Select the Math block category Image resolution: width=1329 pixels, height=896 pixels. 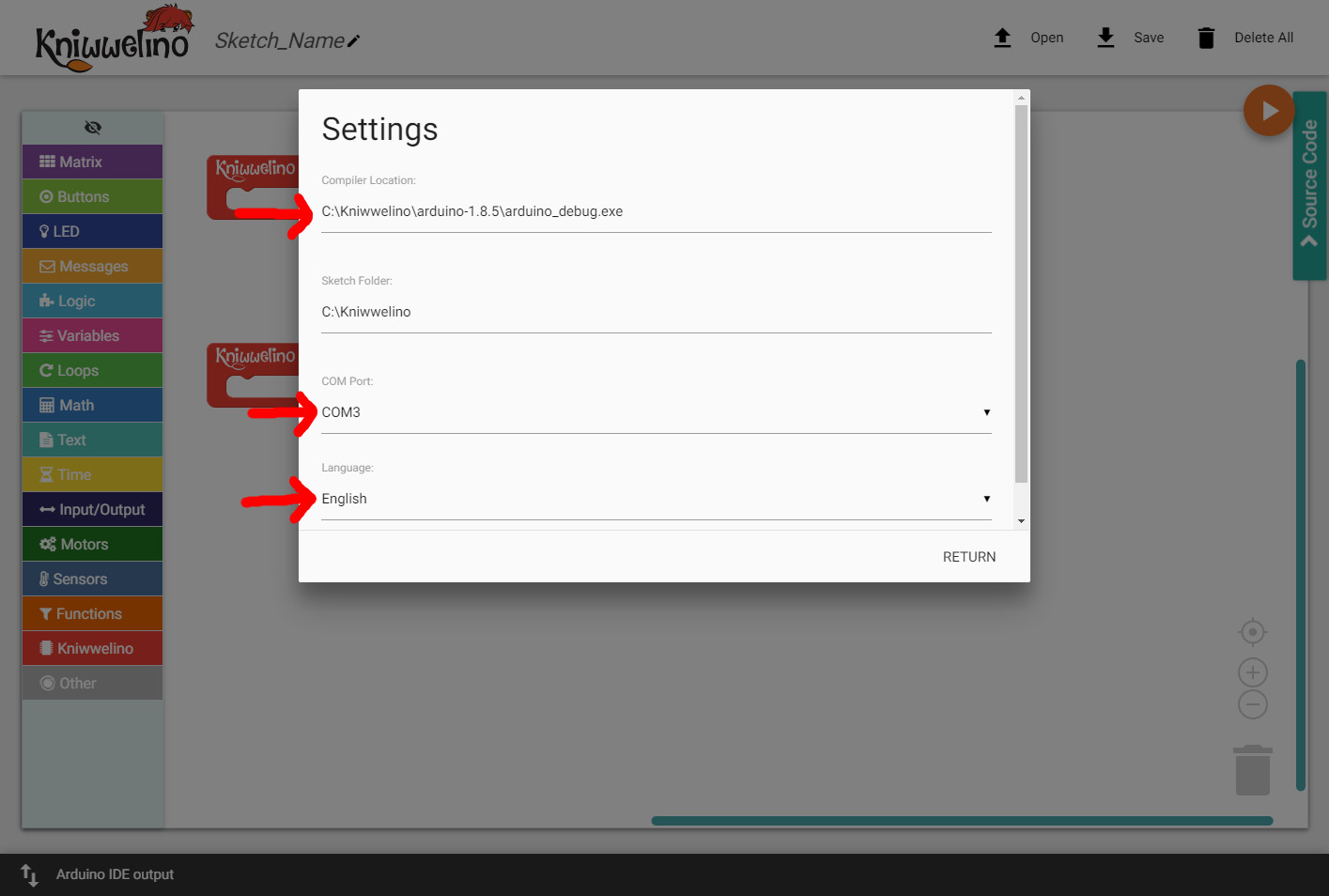pyautogui.click(x=92, y=405)
